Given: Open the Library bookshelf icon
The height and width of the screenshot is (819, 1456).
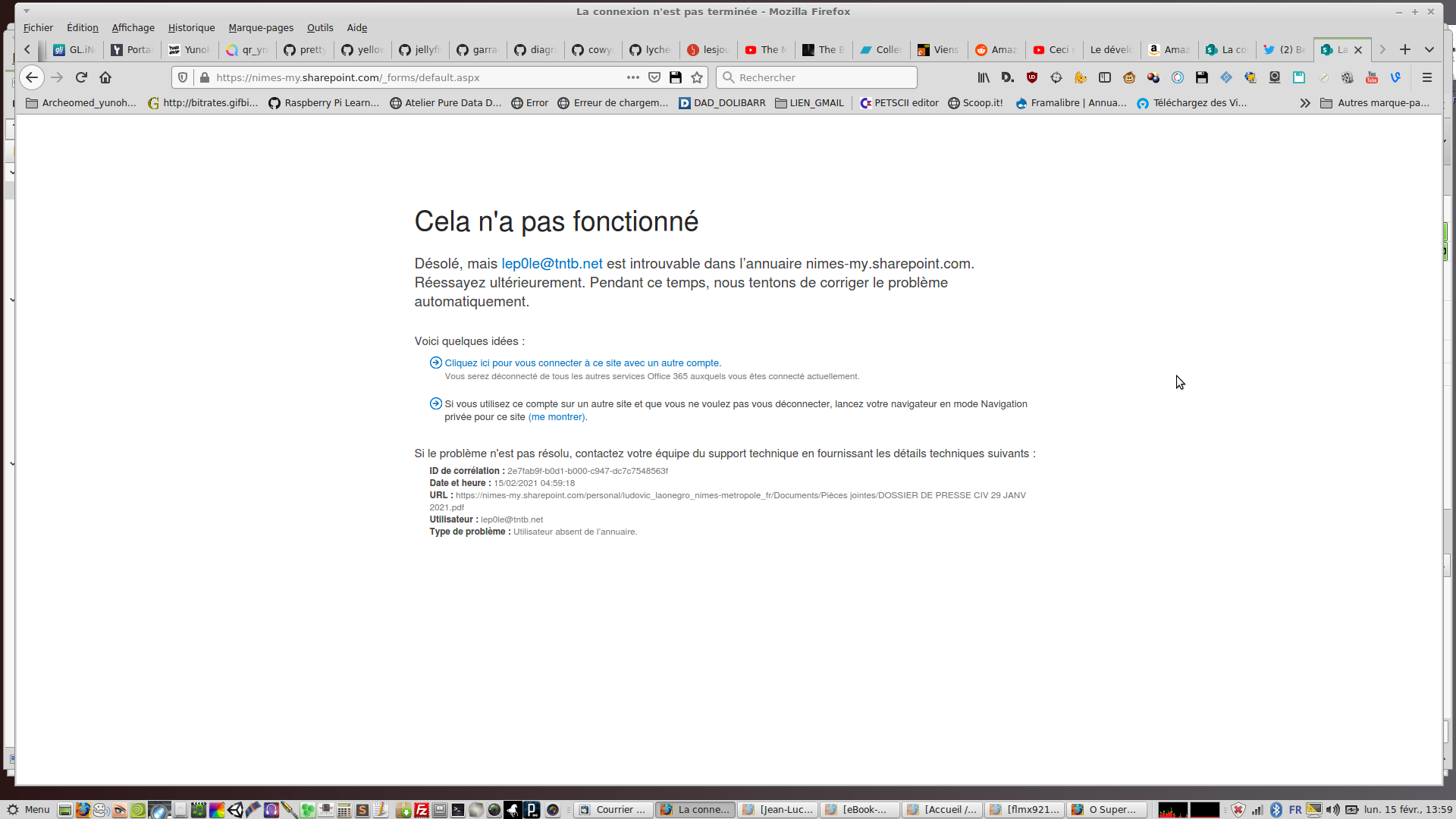Looking at the screenshot, I should point(984,77).
